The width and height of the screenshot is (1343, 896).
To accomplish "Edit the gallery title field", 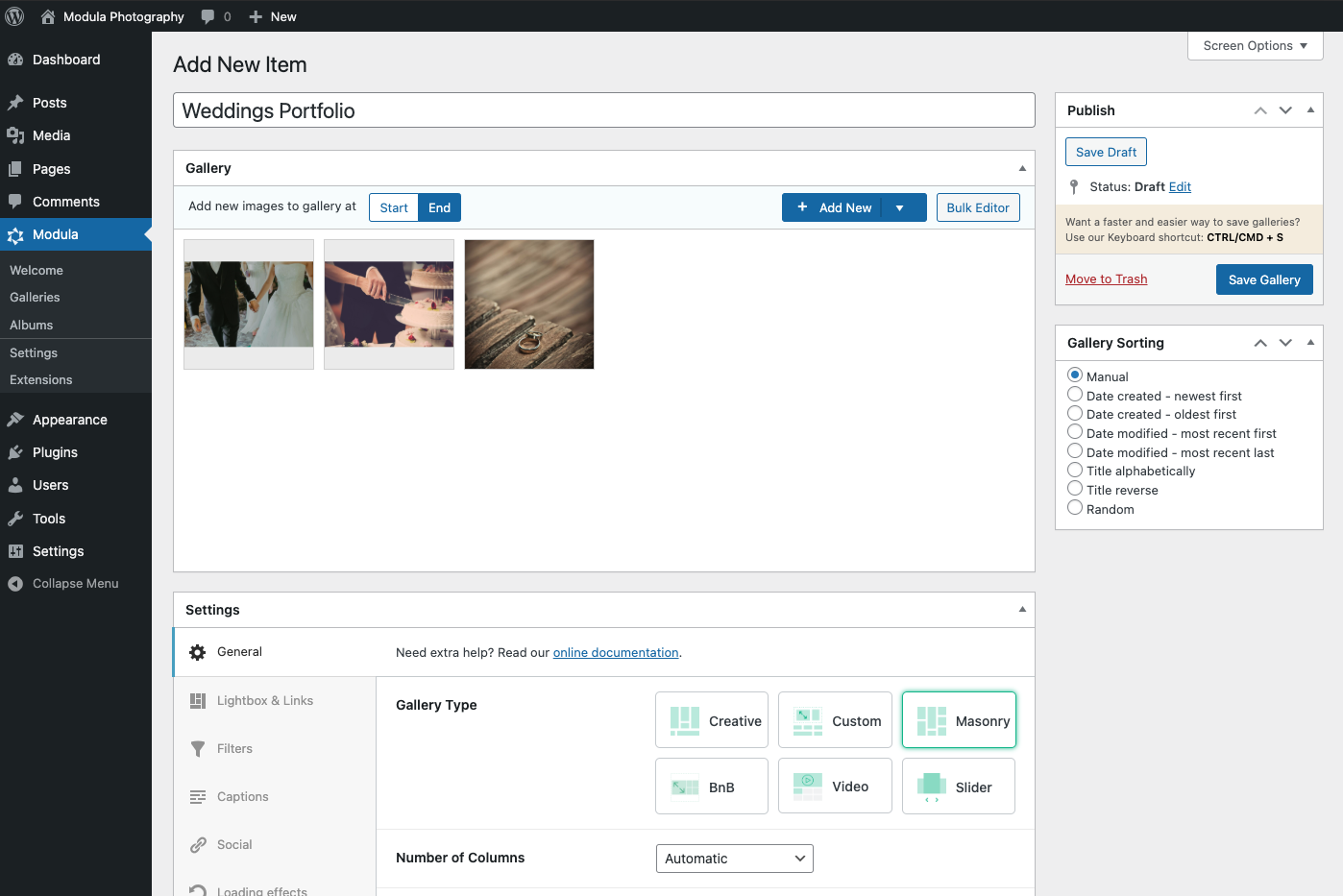I will pyautogui.click(x=603, y=110).
